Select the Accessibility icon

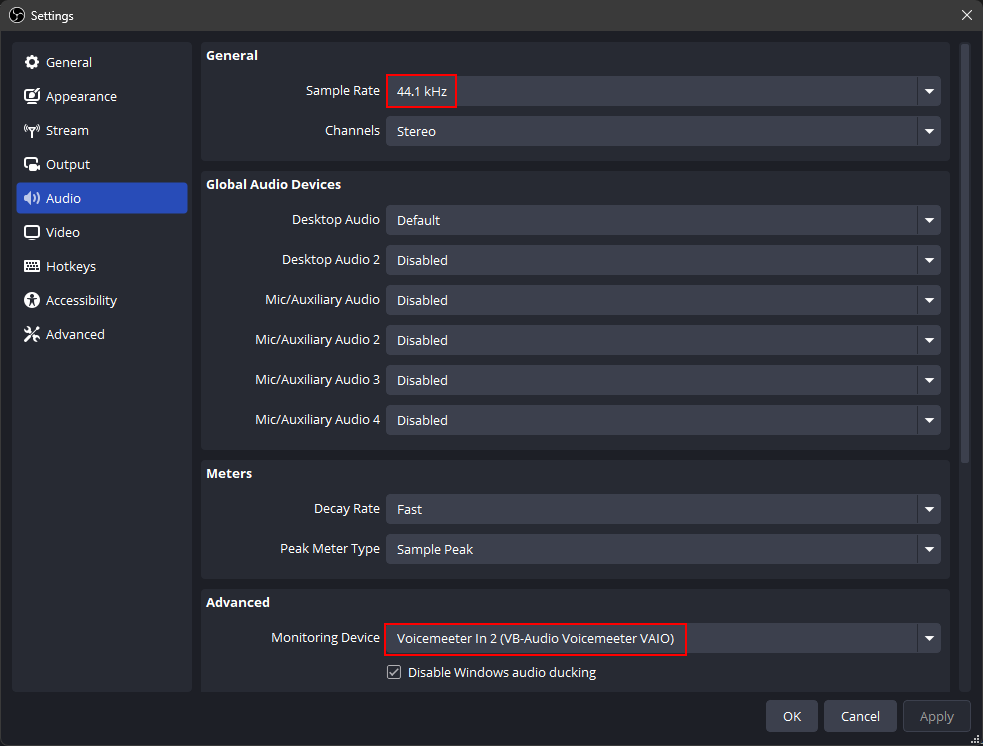click(x=32, y=300)
